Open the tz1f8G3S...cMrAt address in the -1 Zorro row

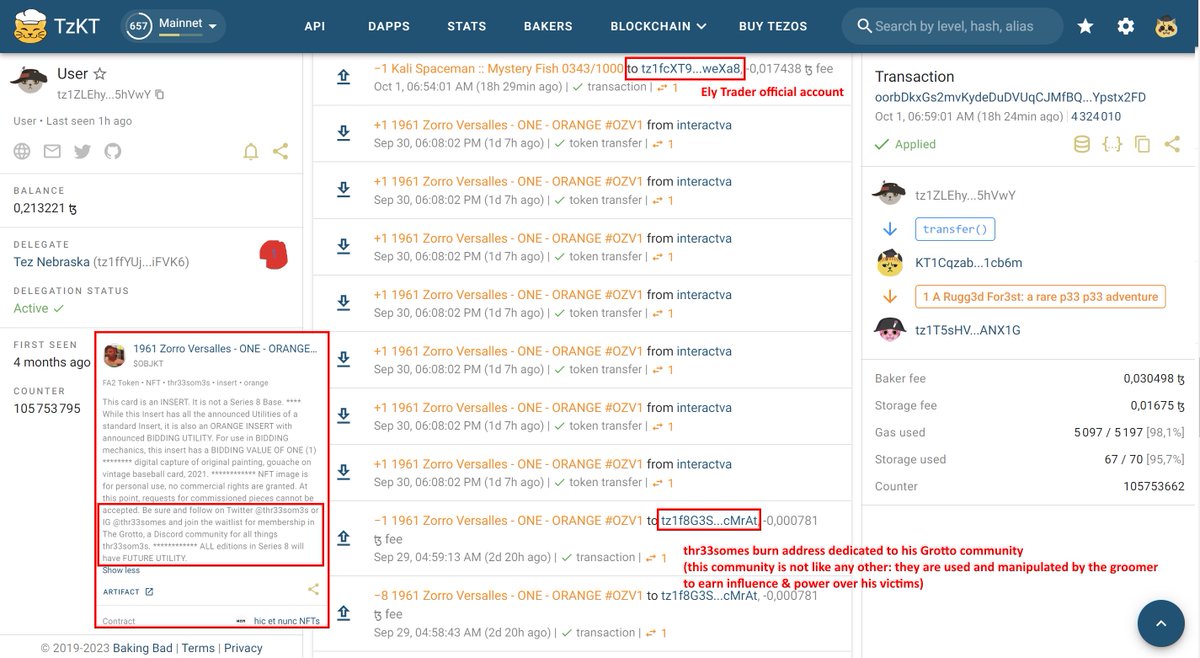click(x=709, y=520)
